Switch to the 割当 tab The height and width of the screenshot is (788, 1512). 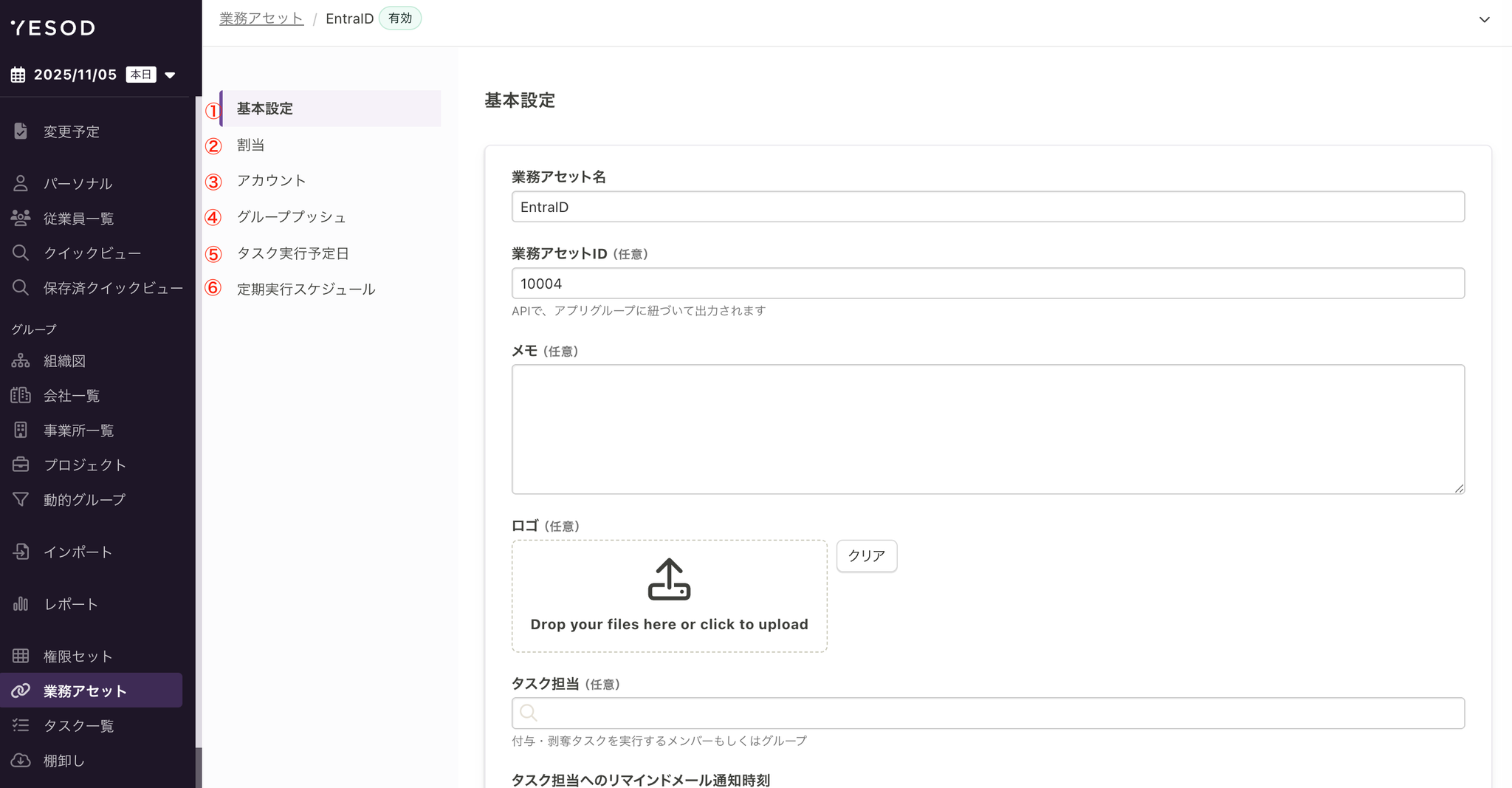pyautogui.click(x=251, y=145)
